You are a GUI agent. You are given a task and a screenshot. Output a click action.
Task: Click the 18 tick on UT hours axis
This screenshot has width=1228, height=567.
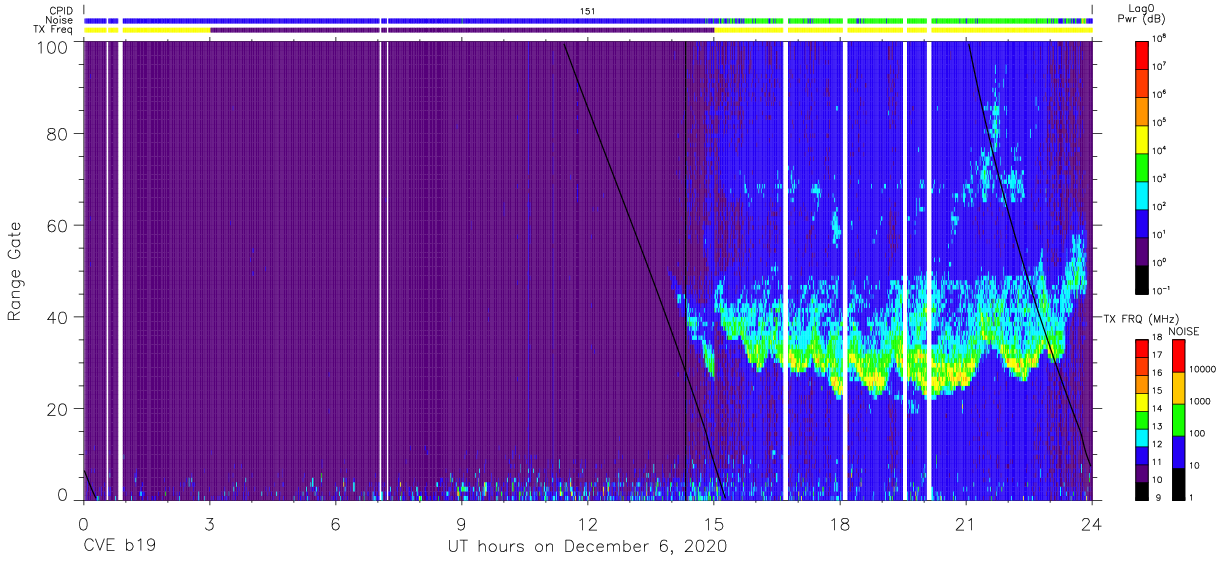840,523
